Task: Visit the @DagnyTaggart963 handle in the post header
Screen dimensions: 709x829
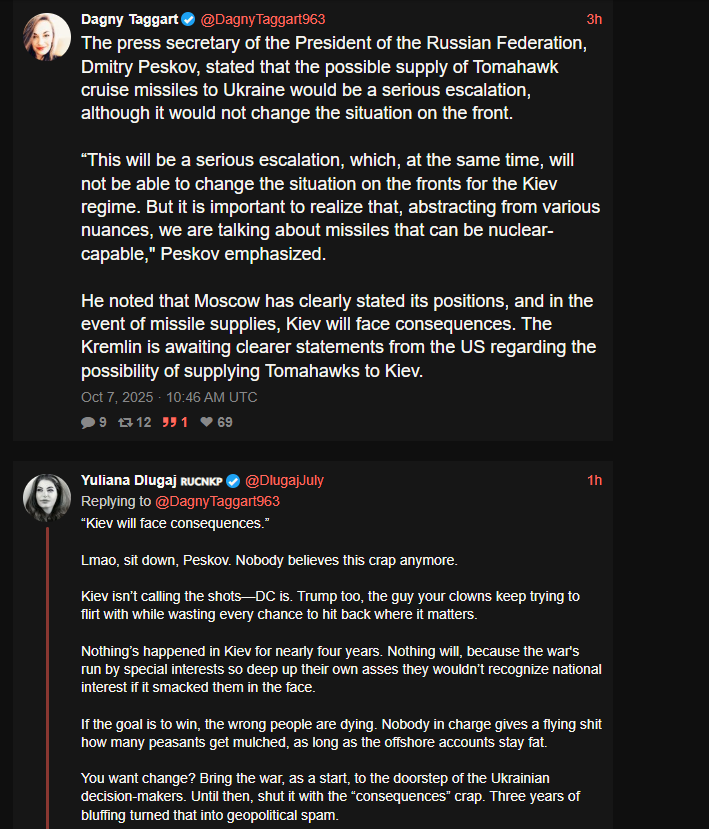Action: (x=262, y=19)
